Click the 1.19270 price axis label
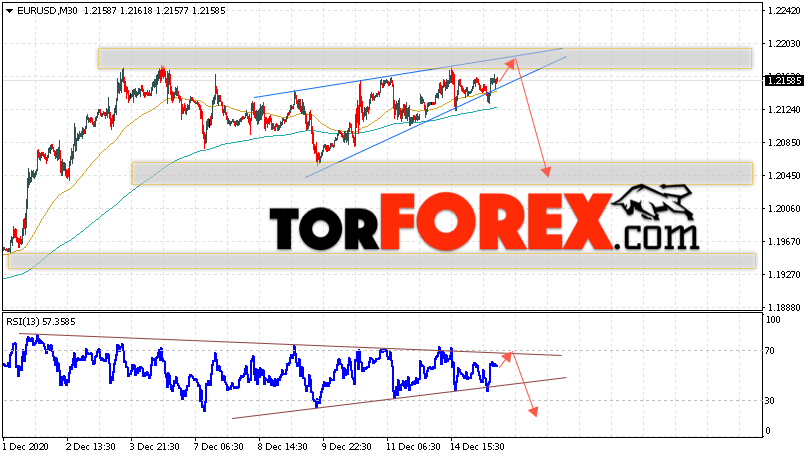The height and width of the screenshot is (458, 808). click(x=784, y=275)
